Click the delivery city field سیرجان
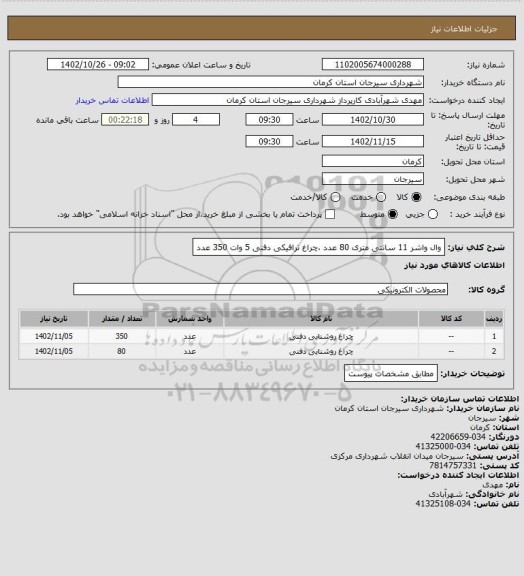The image size is (524, 576). pos(373,179)
